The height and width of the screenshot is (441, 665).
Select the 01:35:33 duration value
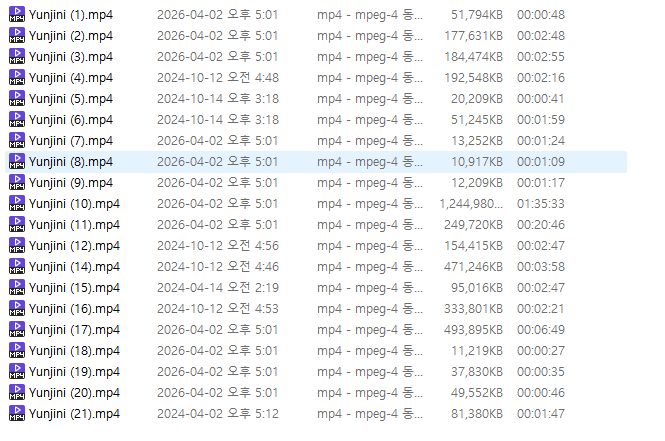541,204
